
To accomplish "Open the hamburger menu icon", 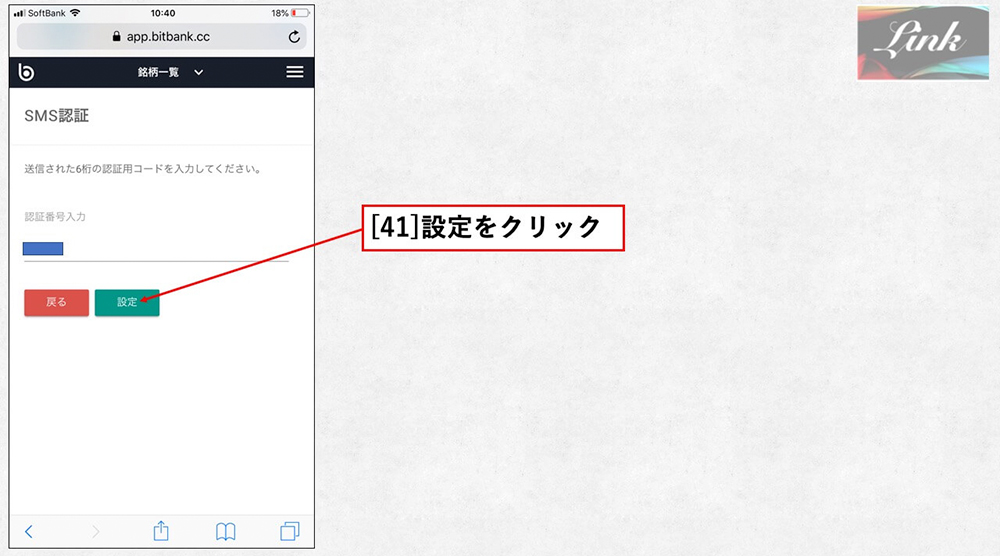I will [295, 72].
